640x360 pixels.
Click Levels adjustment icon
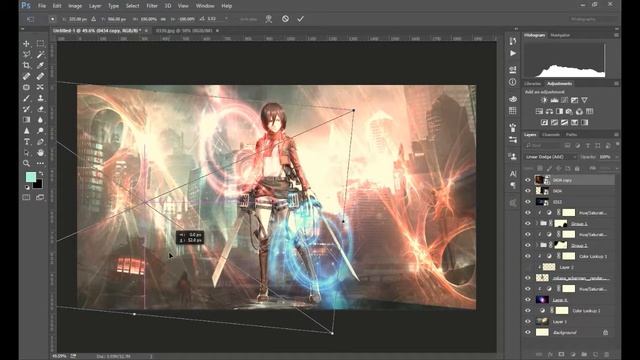[554, 100]
